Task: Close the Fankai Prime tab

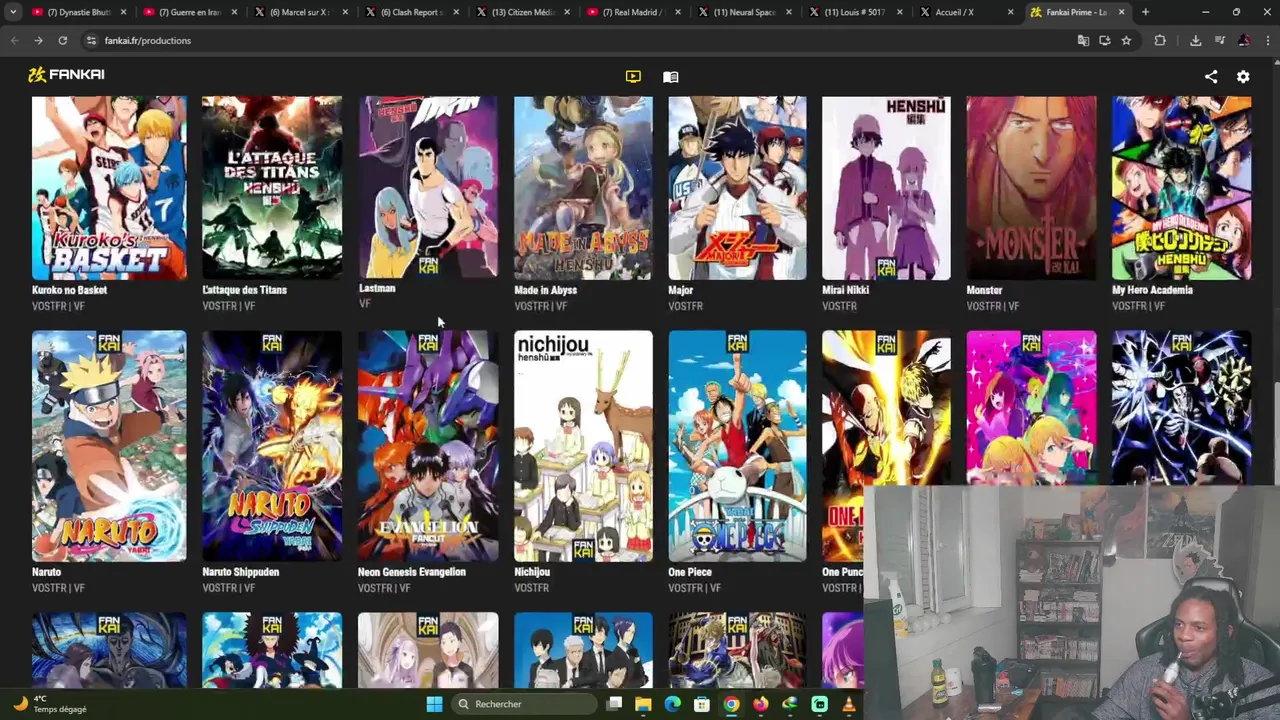Action: point(1121,12)
